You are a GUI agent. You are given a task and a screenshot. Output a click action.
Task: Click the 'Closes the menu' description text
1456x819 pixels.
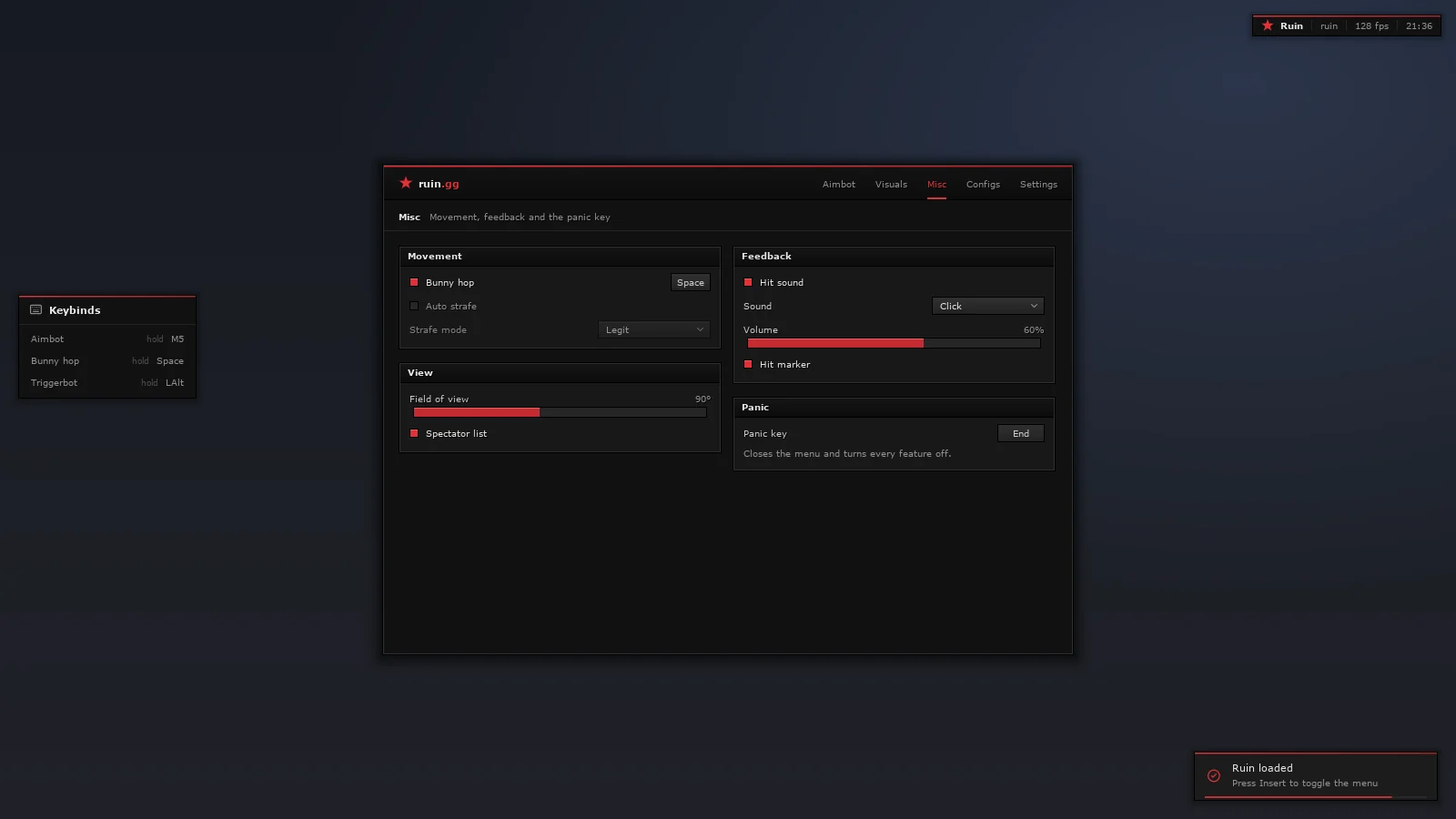click(847, 453)
